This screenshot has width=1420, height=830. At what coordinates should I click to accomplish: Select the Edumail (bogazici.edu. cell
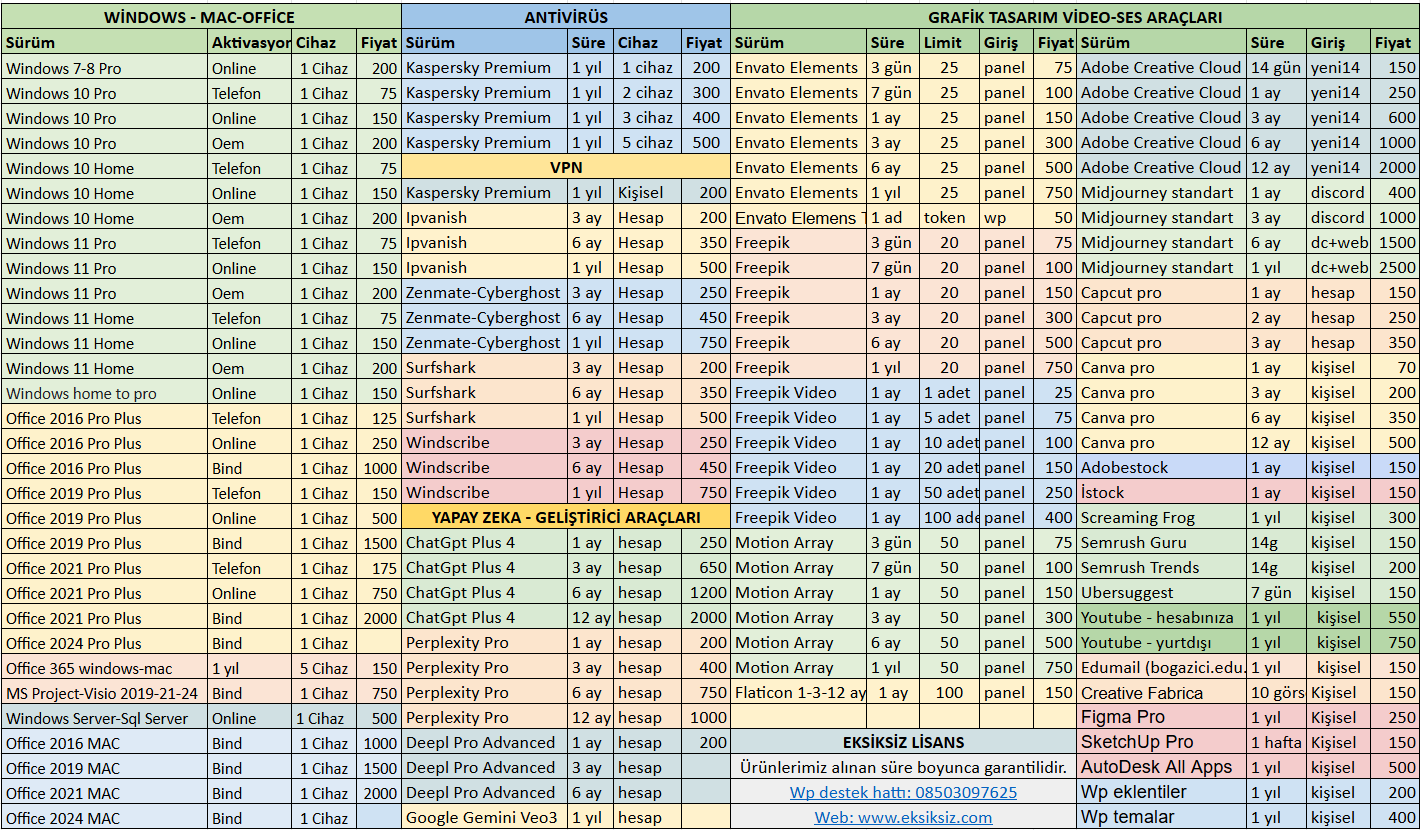pyautogui.click(x=1162, y=667)
